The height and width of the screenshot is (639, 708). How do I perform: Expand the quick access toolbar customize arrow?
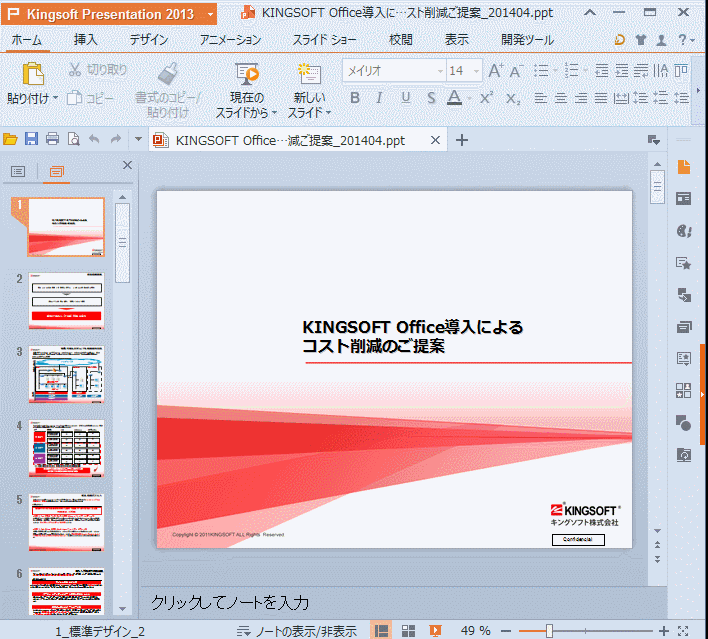pyautogui.click(x=138, y=139)
